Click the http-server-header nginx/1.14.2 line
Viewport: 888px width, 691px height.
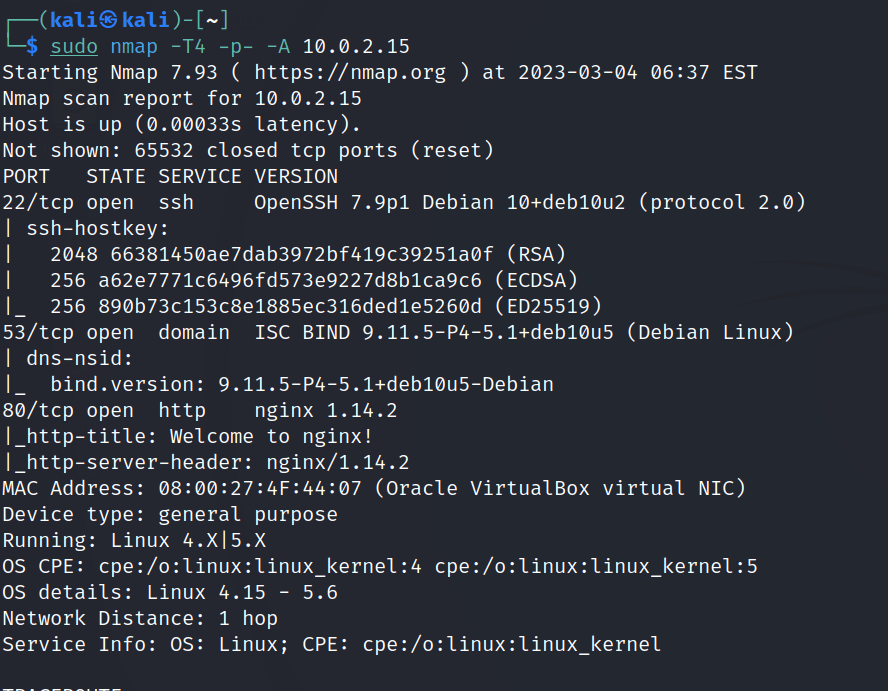coord(206,462)
